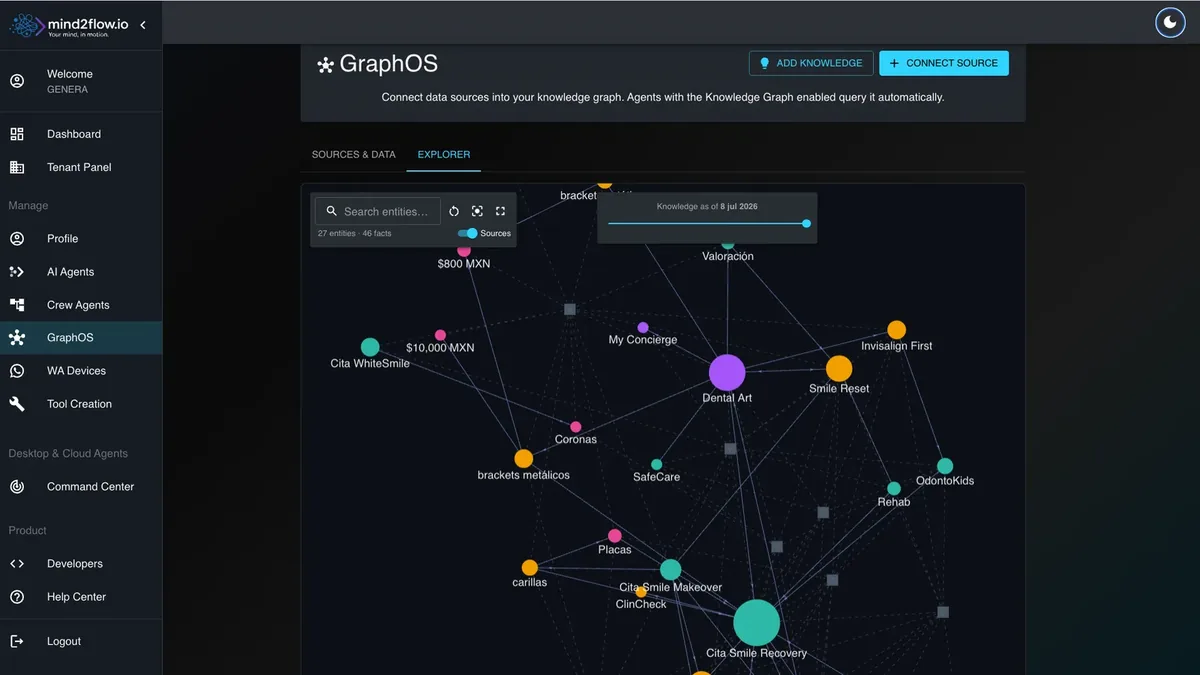Log out using the Logout item

pos(81,641)
